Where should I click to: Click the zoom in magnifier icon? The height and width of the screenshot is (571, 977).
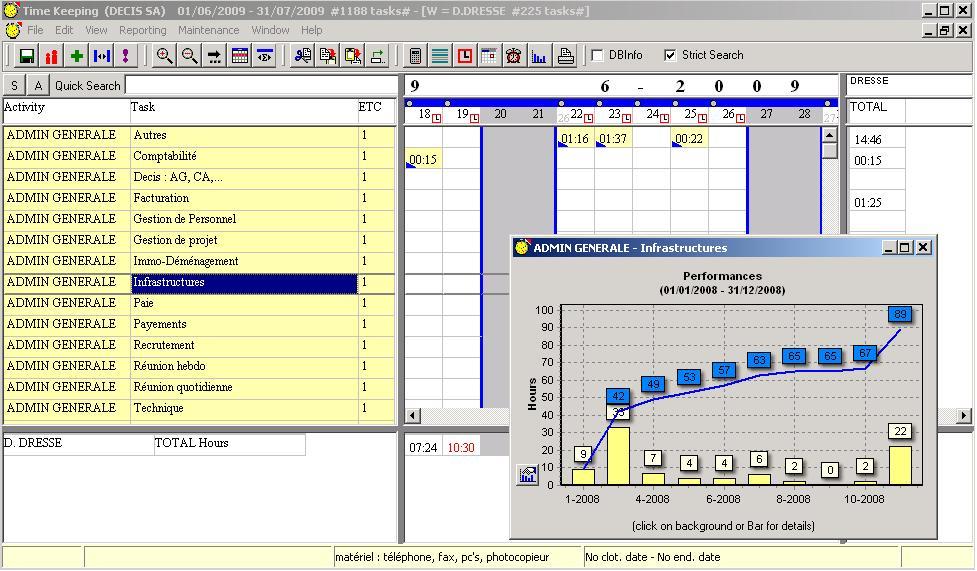164,56
